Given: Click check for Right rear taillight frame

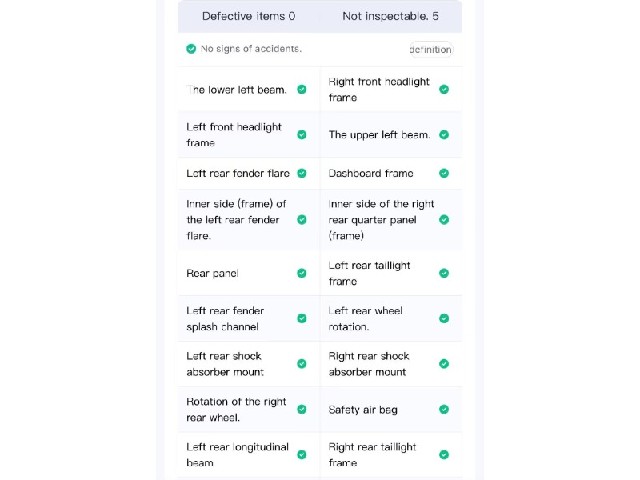Looking at the screenshot, I should [x=444, y=455].
